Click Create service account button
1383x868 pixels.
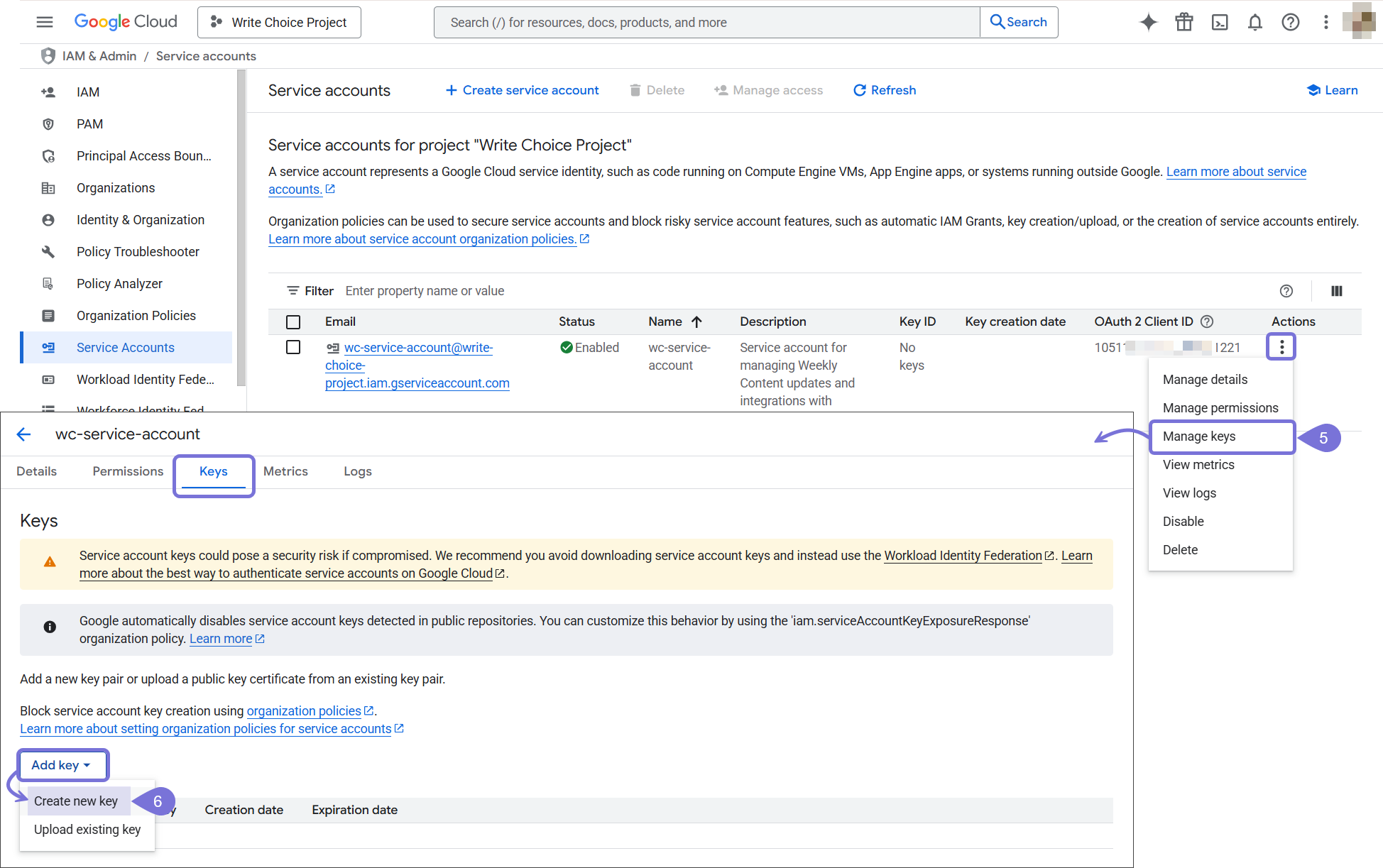[x=522, y=90]
